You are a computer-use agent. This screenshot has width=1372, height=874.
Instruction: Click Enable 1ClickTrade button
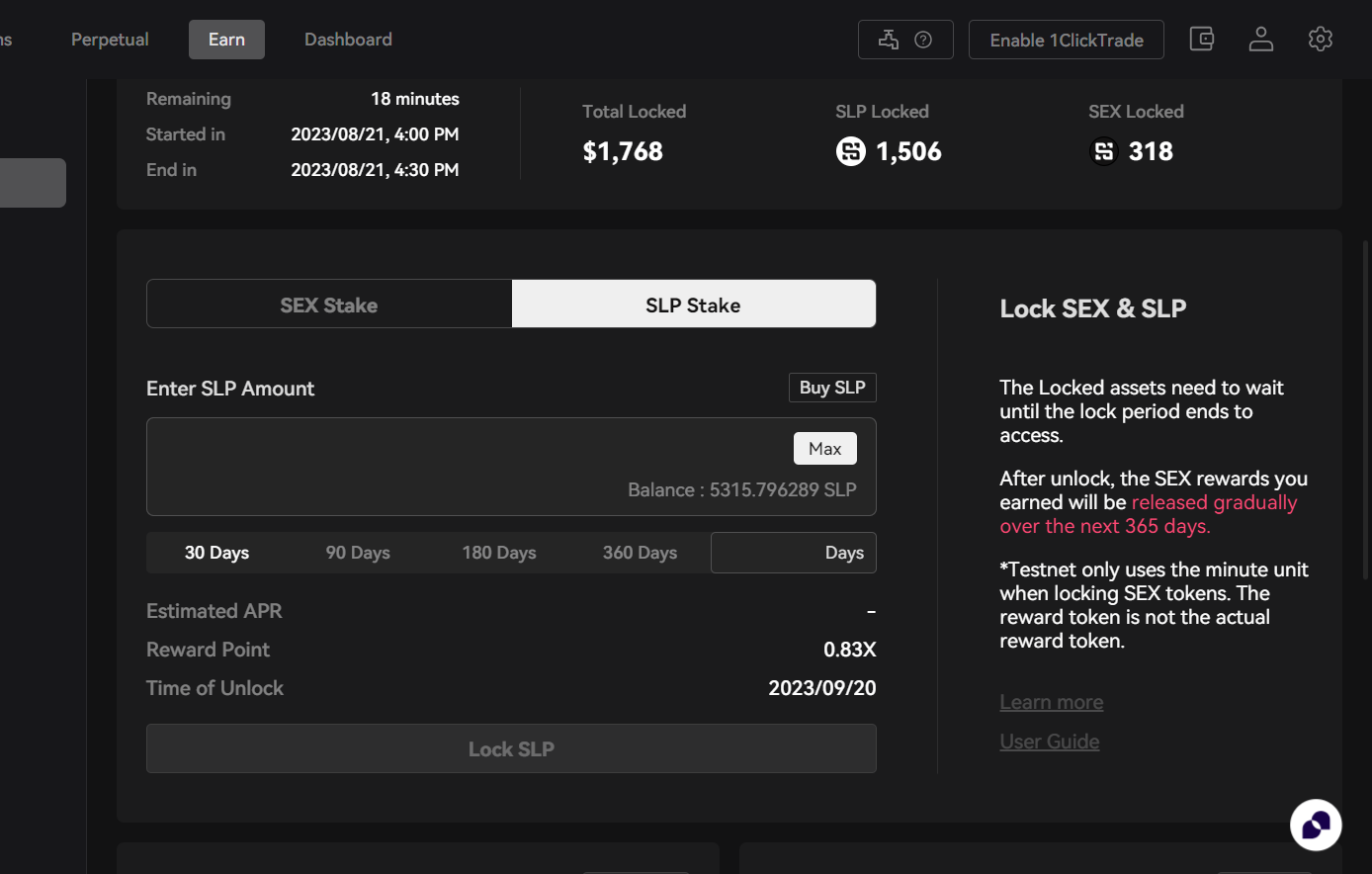pos(1067,40)
